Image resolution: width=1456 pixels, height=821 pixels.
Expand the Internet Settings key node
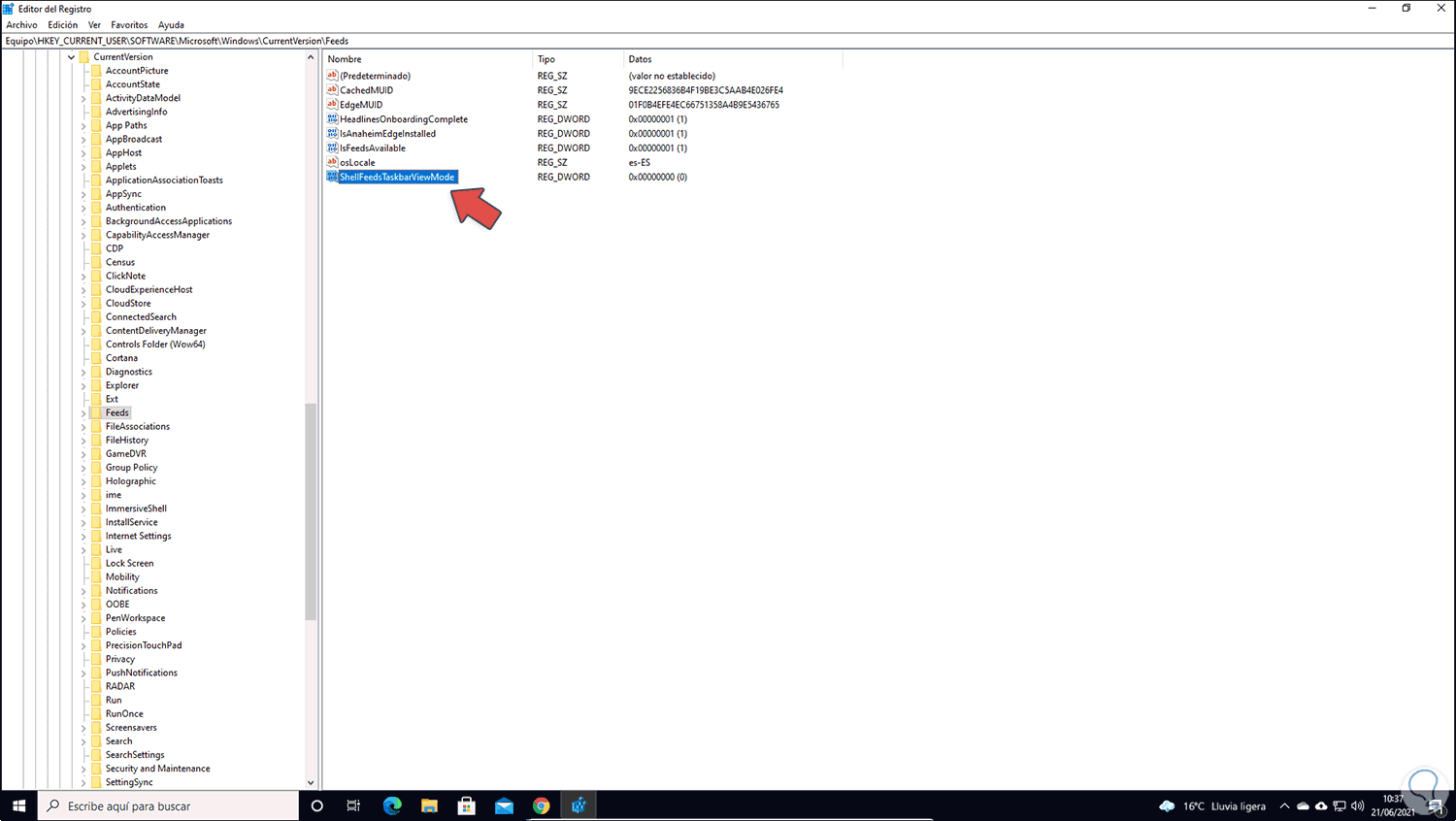83,537
